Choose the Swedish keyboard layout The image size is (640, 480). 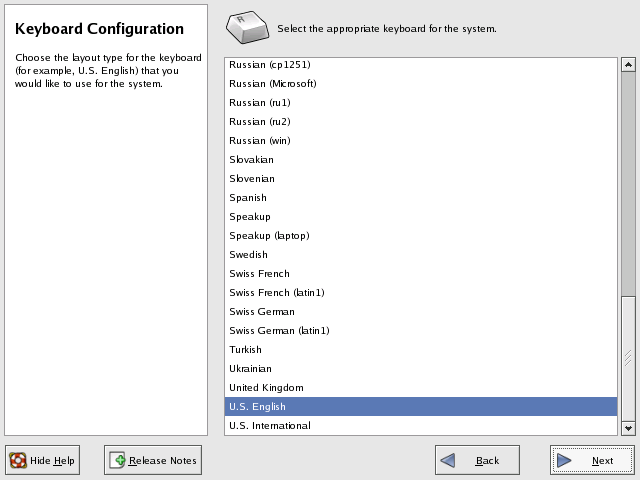click(248, 255)
